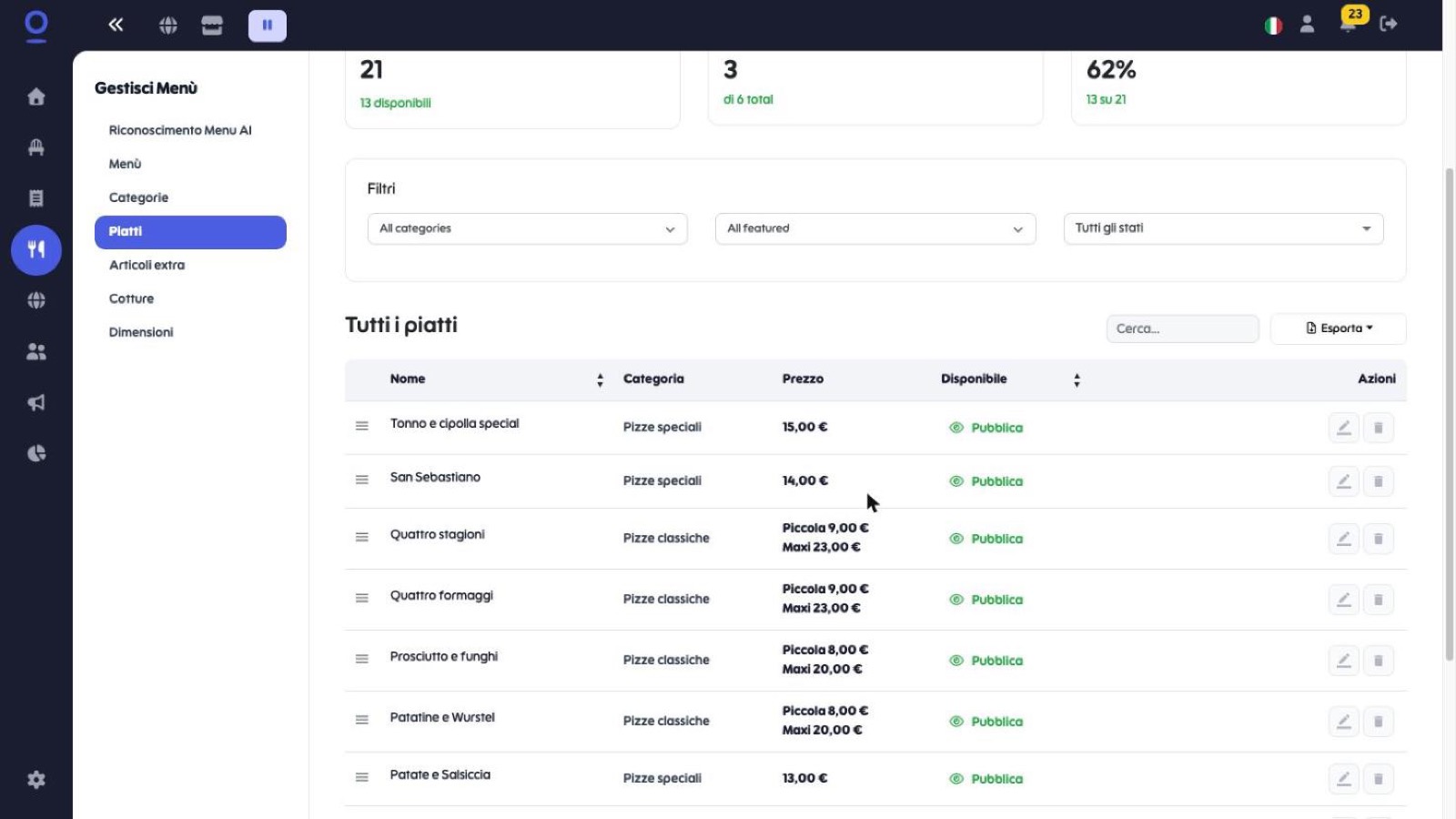Viewport: 1456px width, 819px height.
Task: Delete San Sebastiano dish
Action: coord(1379,481)
